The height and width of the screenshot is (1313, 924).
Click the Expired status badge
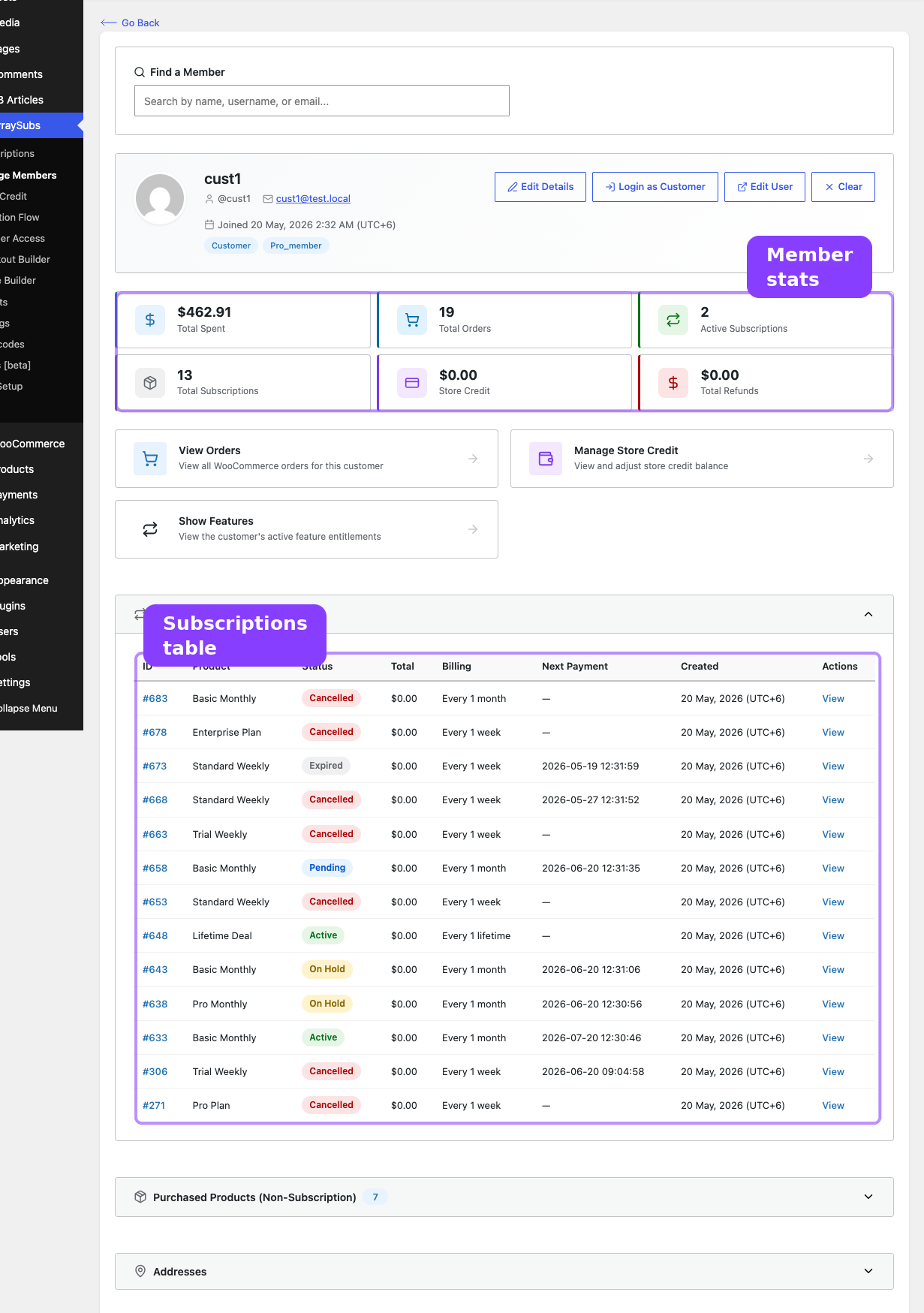pos(326,766)
